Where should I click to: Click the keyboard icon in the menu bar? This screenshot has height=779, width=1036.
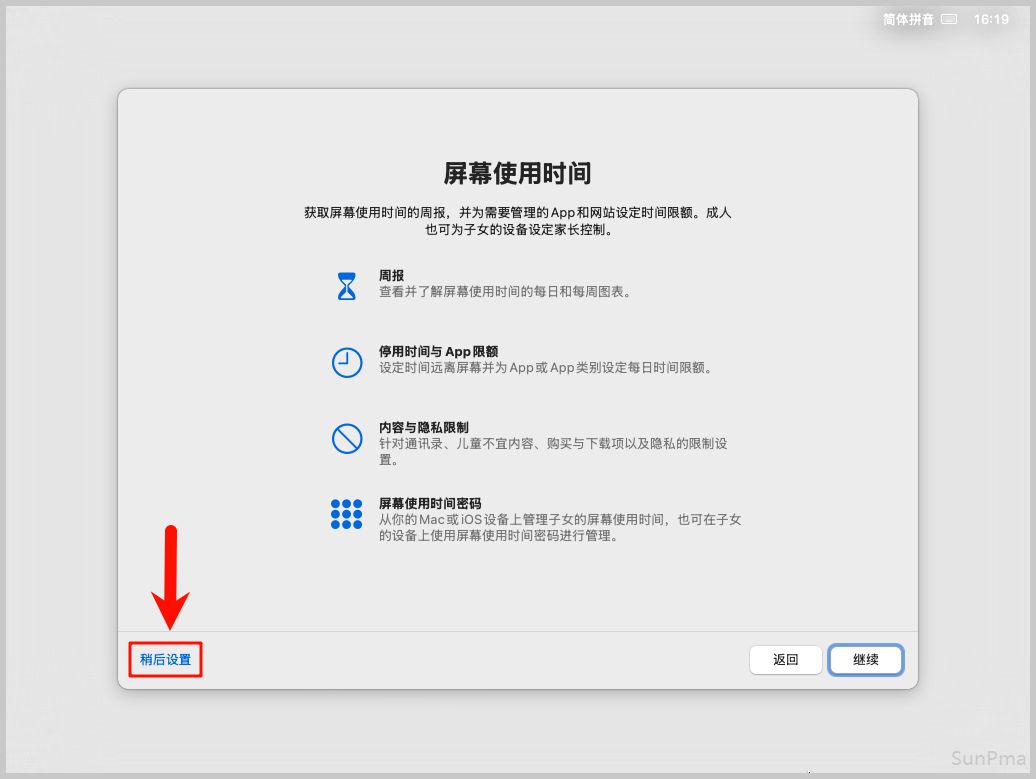point(949,19)
